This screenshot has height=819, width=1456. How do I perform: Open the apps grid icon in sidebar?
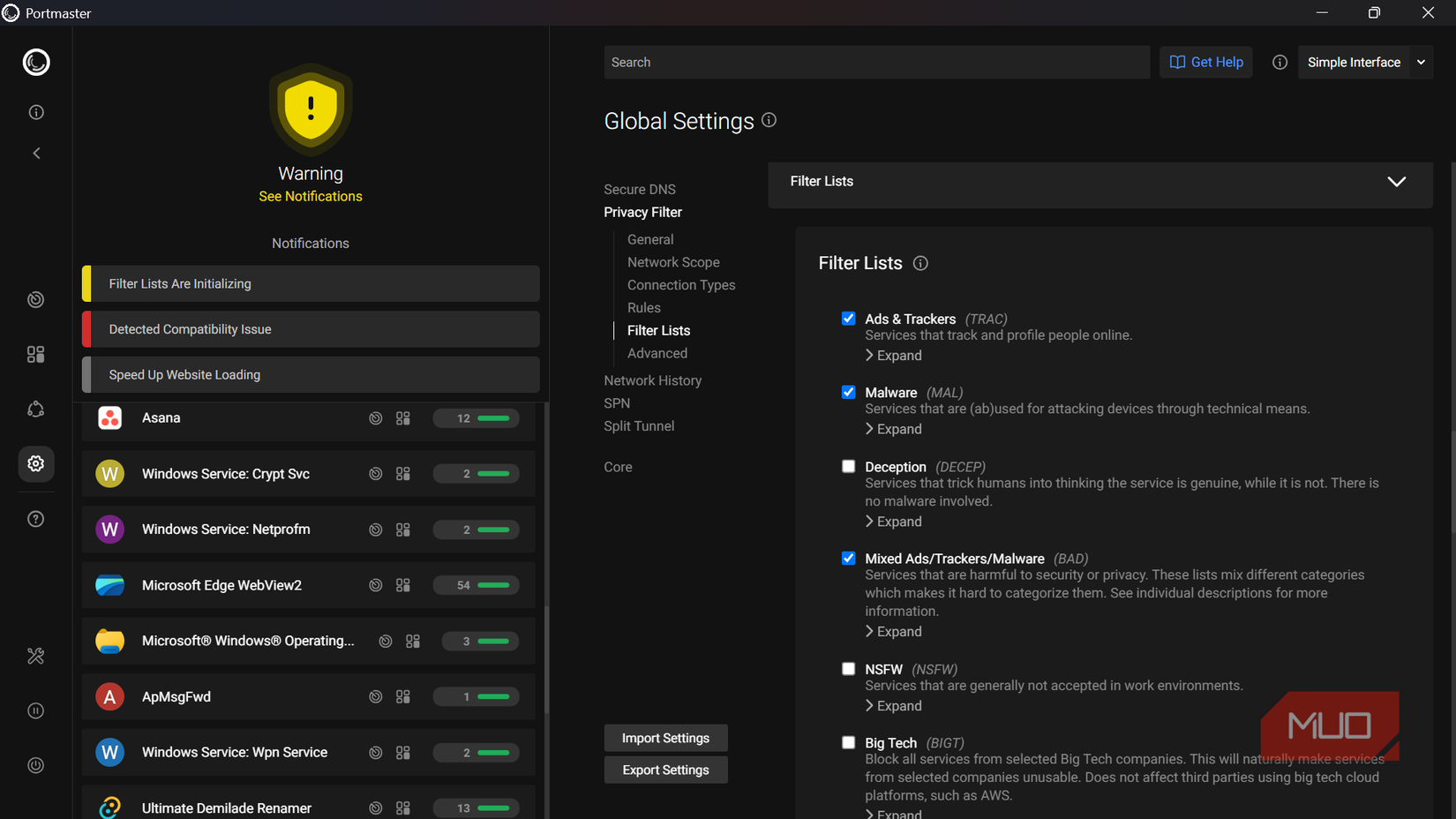pyautogui.click(x=36, y=354)
